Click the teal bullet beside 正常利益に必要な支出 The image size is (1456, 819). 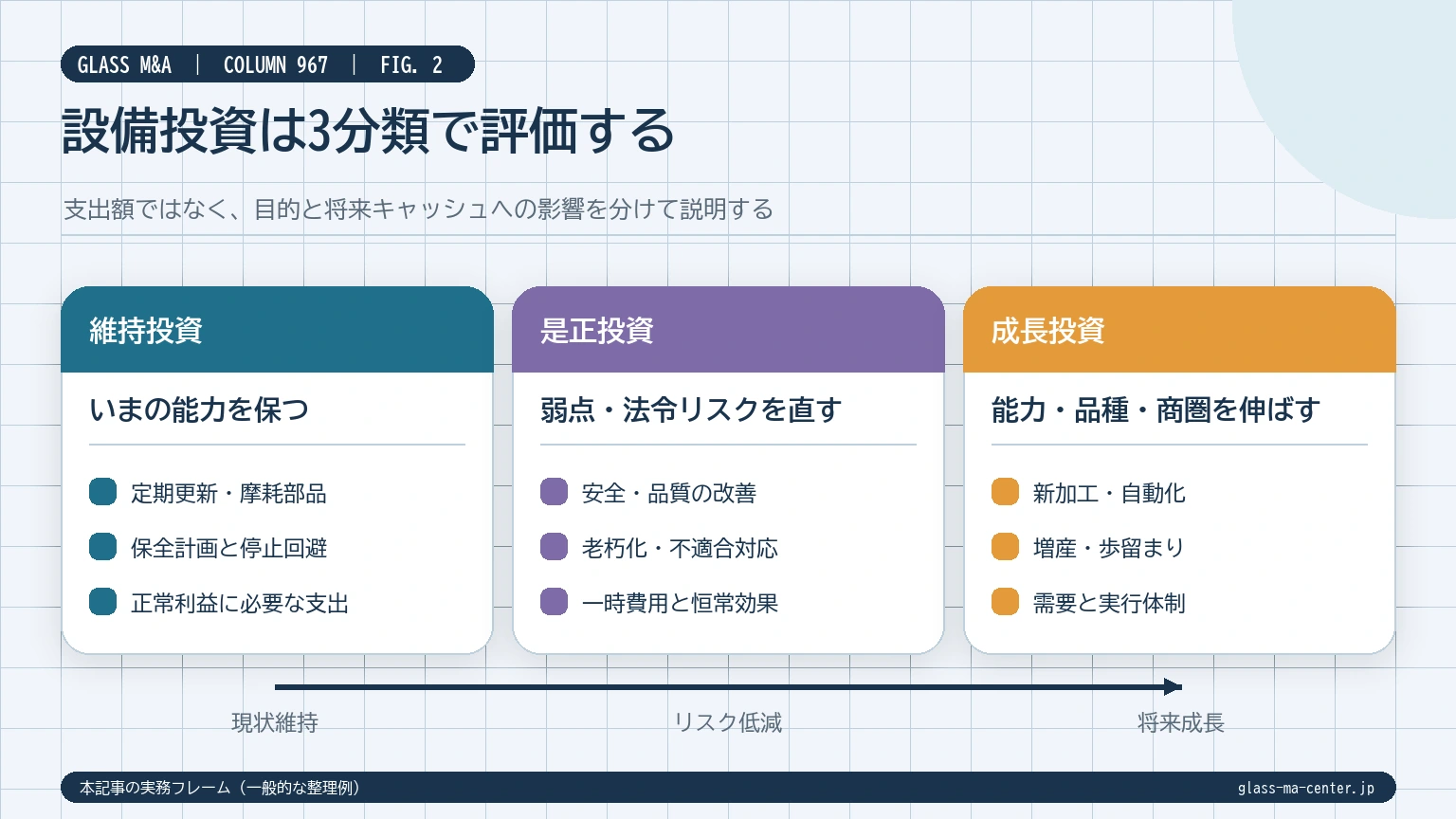(102, 602)
